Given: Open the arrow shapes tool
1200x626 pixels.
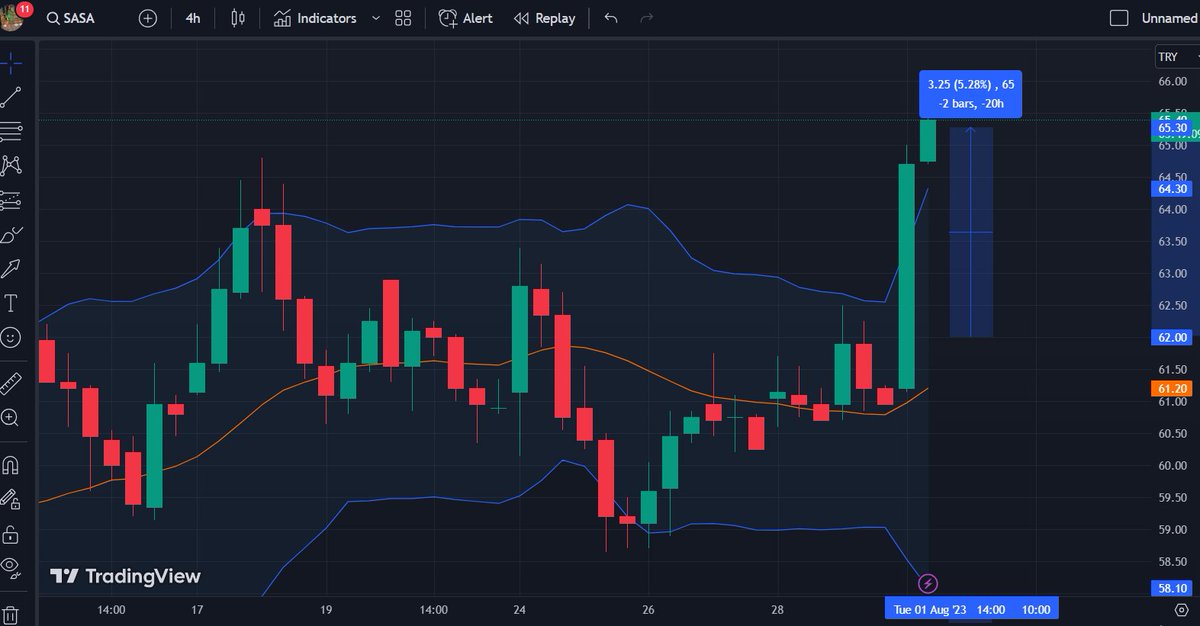Looking at the screenshot, I should click(x=11, y=269).
